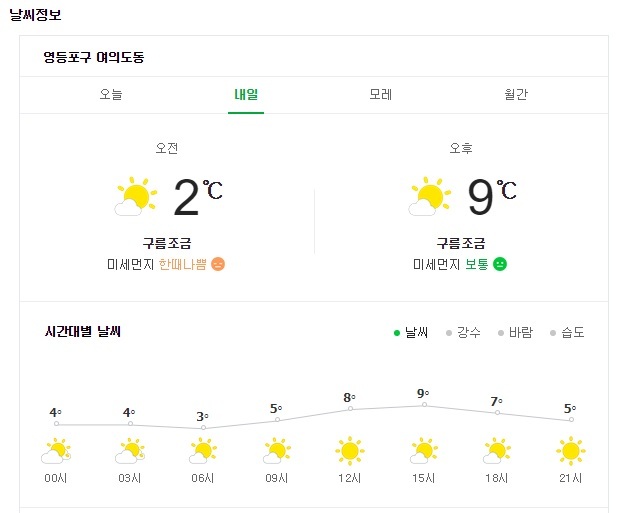
Task: Click the 00시 hourly weather icon
Action: (56, 451)
